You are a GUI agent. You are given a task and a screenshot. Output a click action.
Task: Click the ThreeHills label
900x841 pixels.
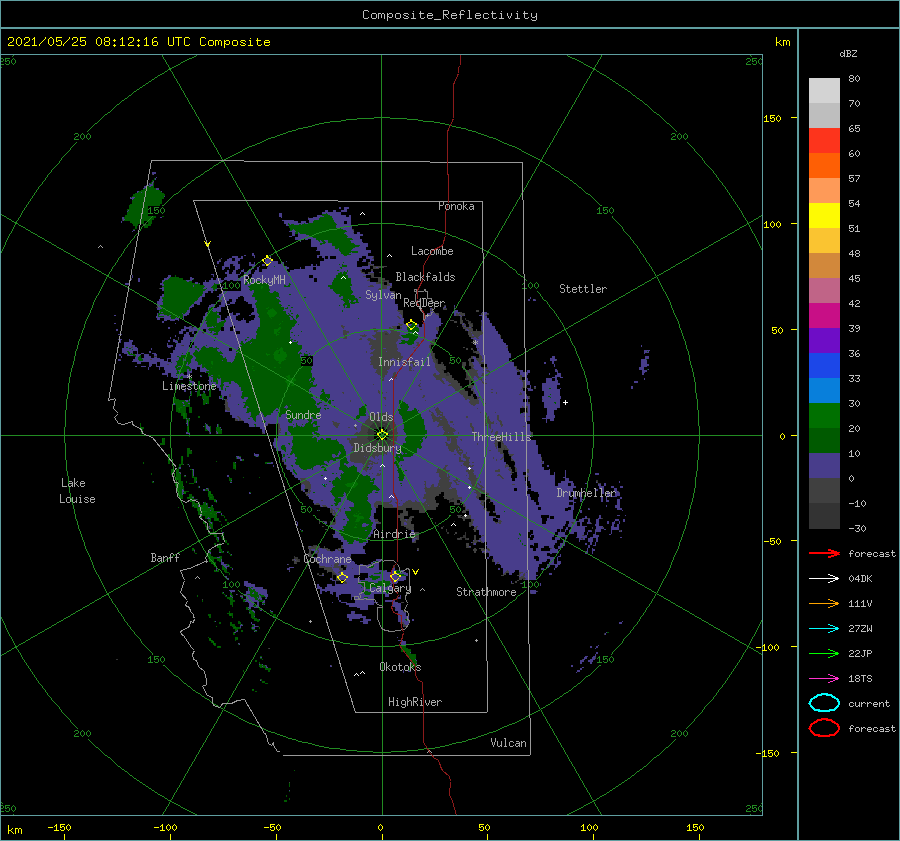[x=502, y=437]
